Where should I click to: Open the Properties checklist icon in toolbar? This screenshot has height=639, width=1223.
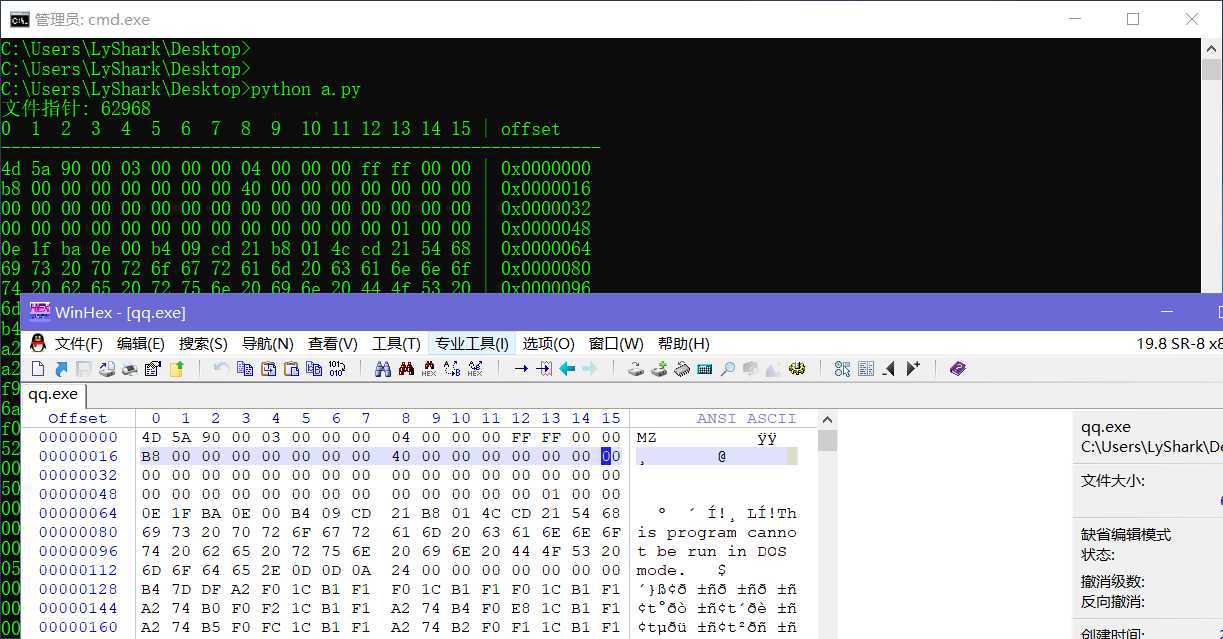152,369
